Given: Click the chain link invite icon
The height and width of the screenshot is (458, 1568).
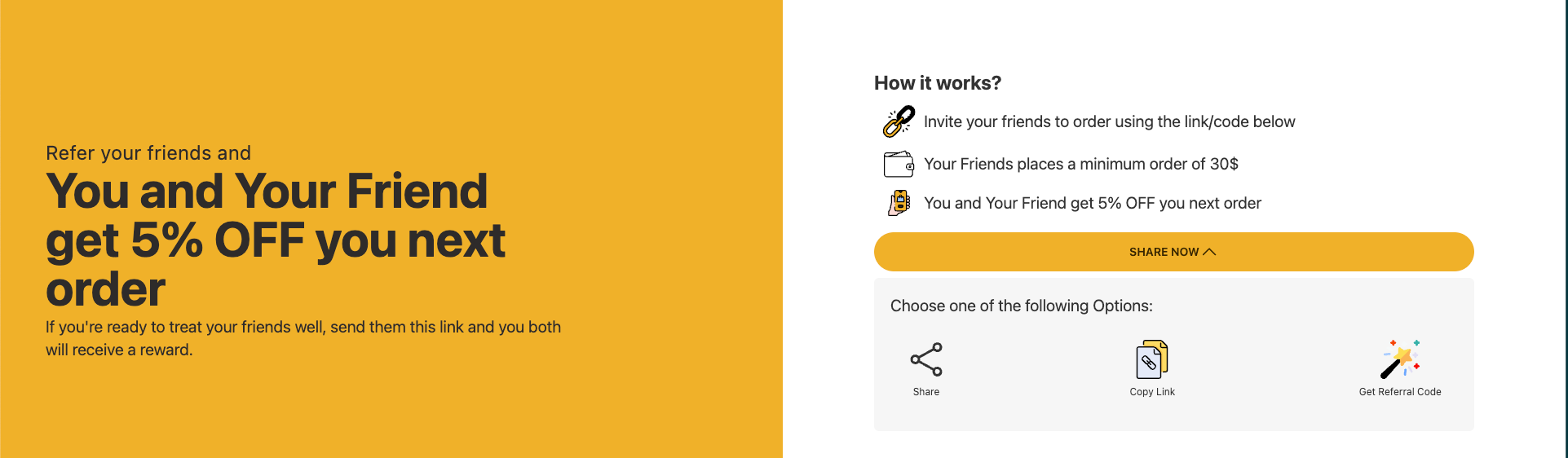Looking at the screenshot, I should coord(899,122).
